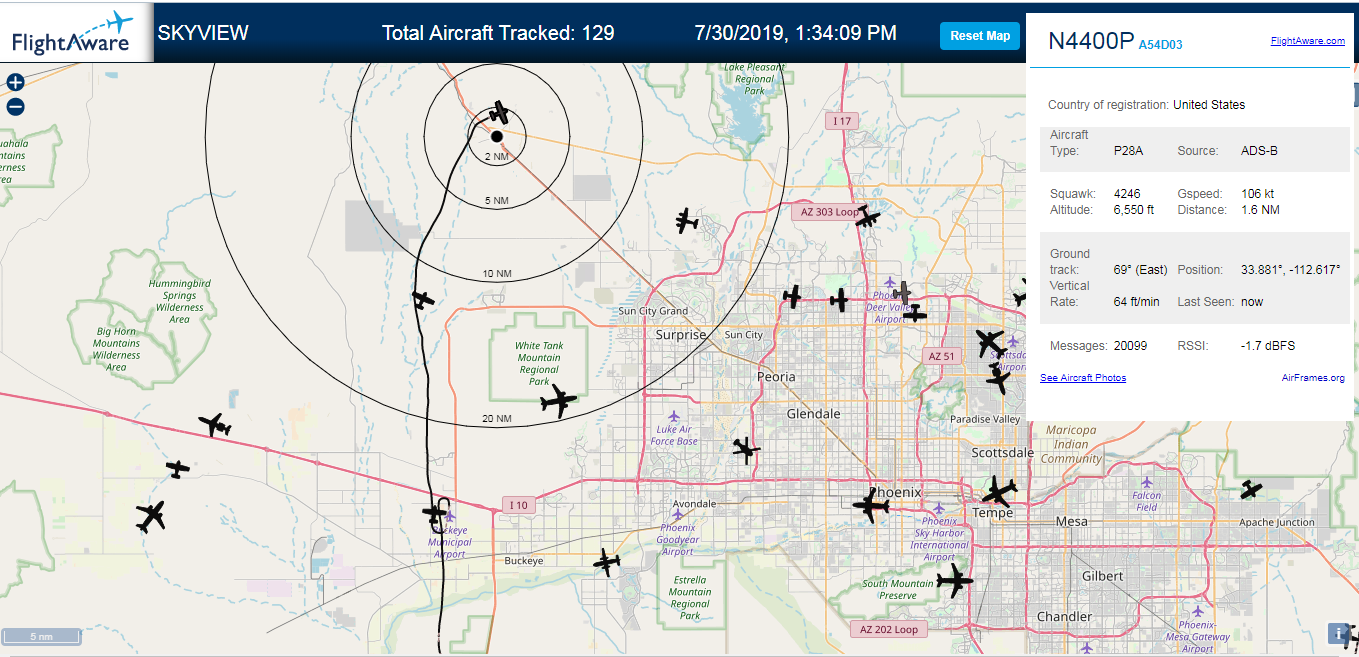Select the aircraft between Surprise and I 17
Screen dimensions: 1359x657
pos(686,221)
